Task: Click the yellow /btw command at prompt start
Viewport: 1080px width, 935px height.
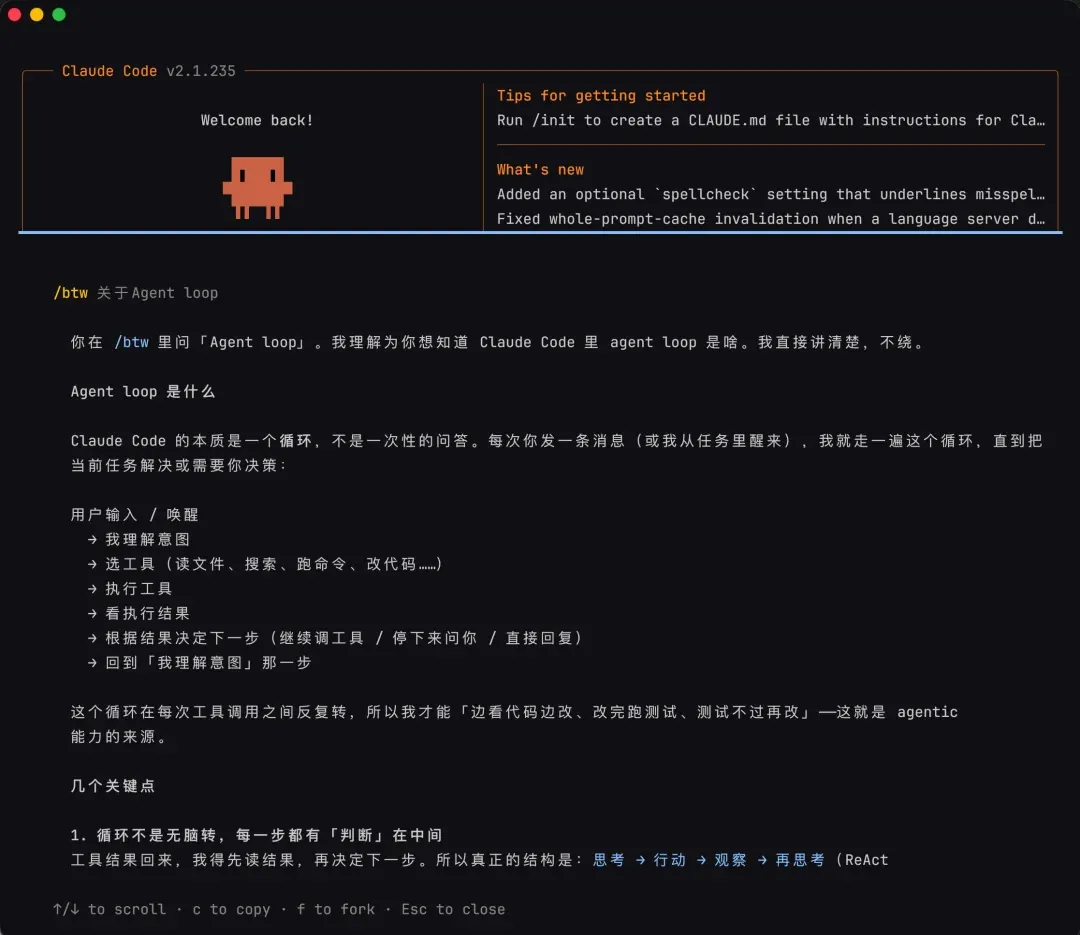Action: tap(71, 293)
